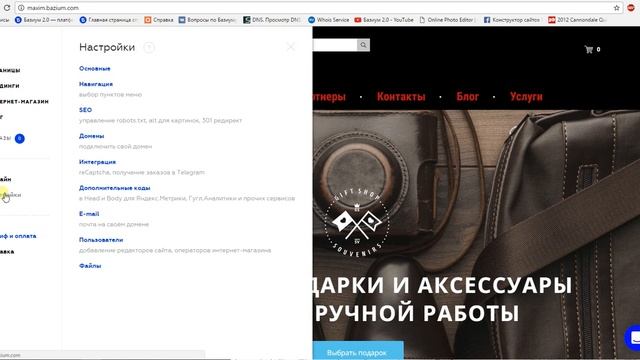Select Лендинги in the left sidebar
The width and height of the screenshot is (640, 360).
tap(10, 86)
